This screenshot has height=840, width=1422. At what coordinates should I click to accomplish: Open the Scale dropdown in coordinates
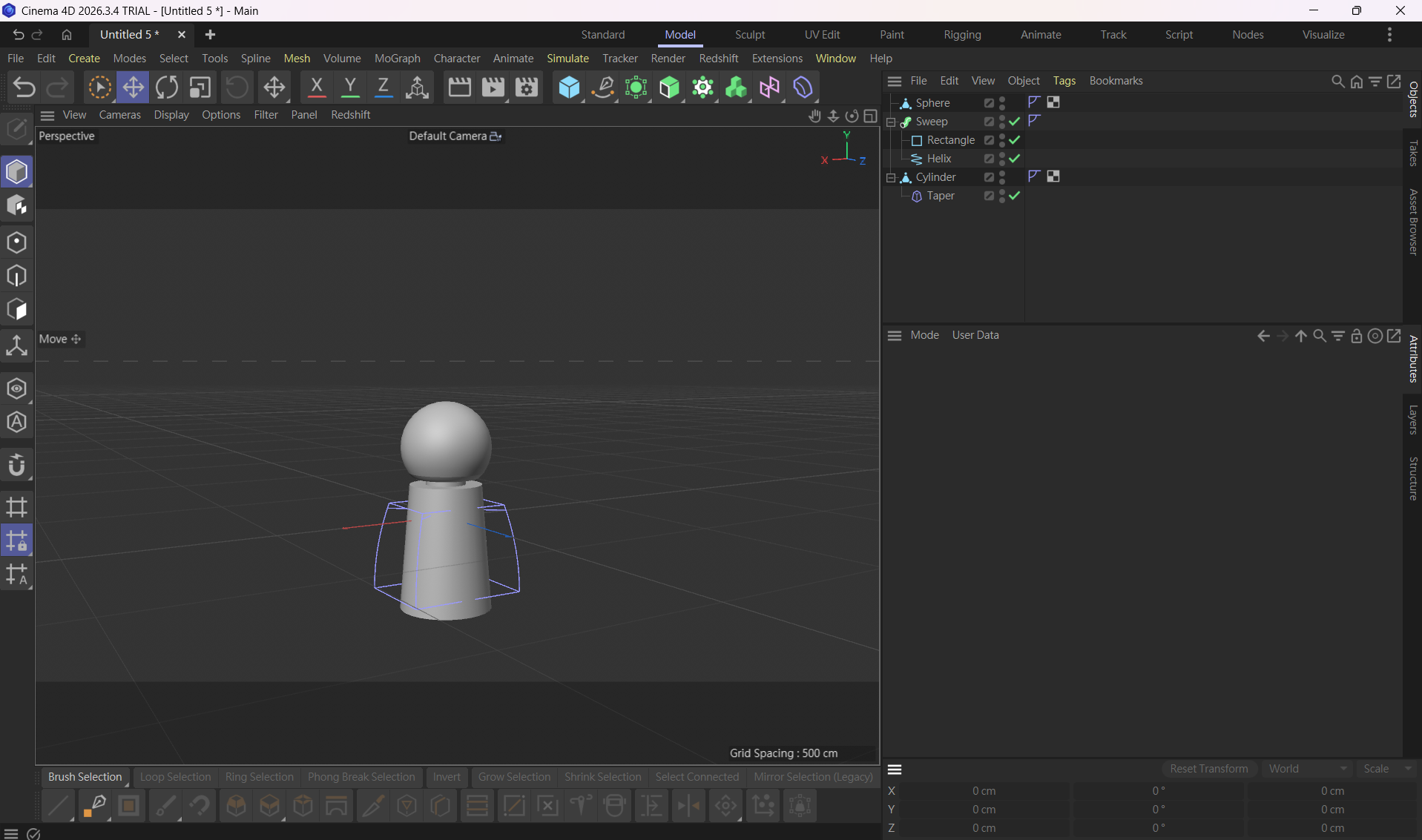click(1387, 769)
